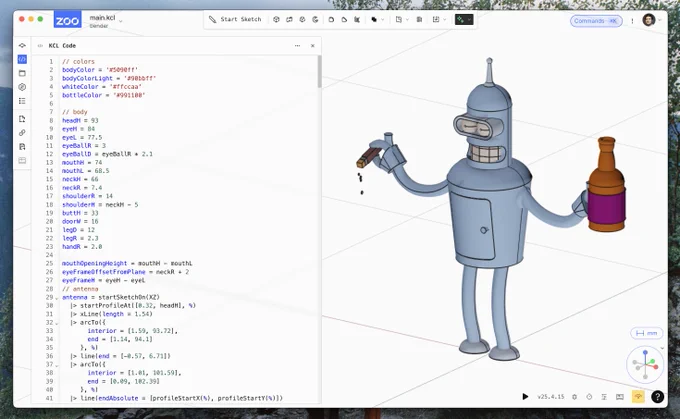This screenshot has height=419, width=680.
Task: Click the export part sidebar icon
Action: [x=22, y=147]
